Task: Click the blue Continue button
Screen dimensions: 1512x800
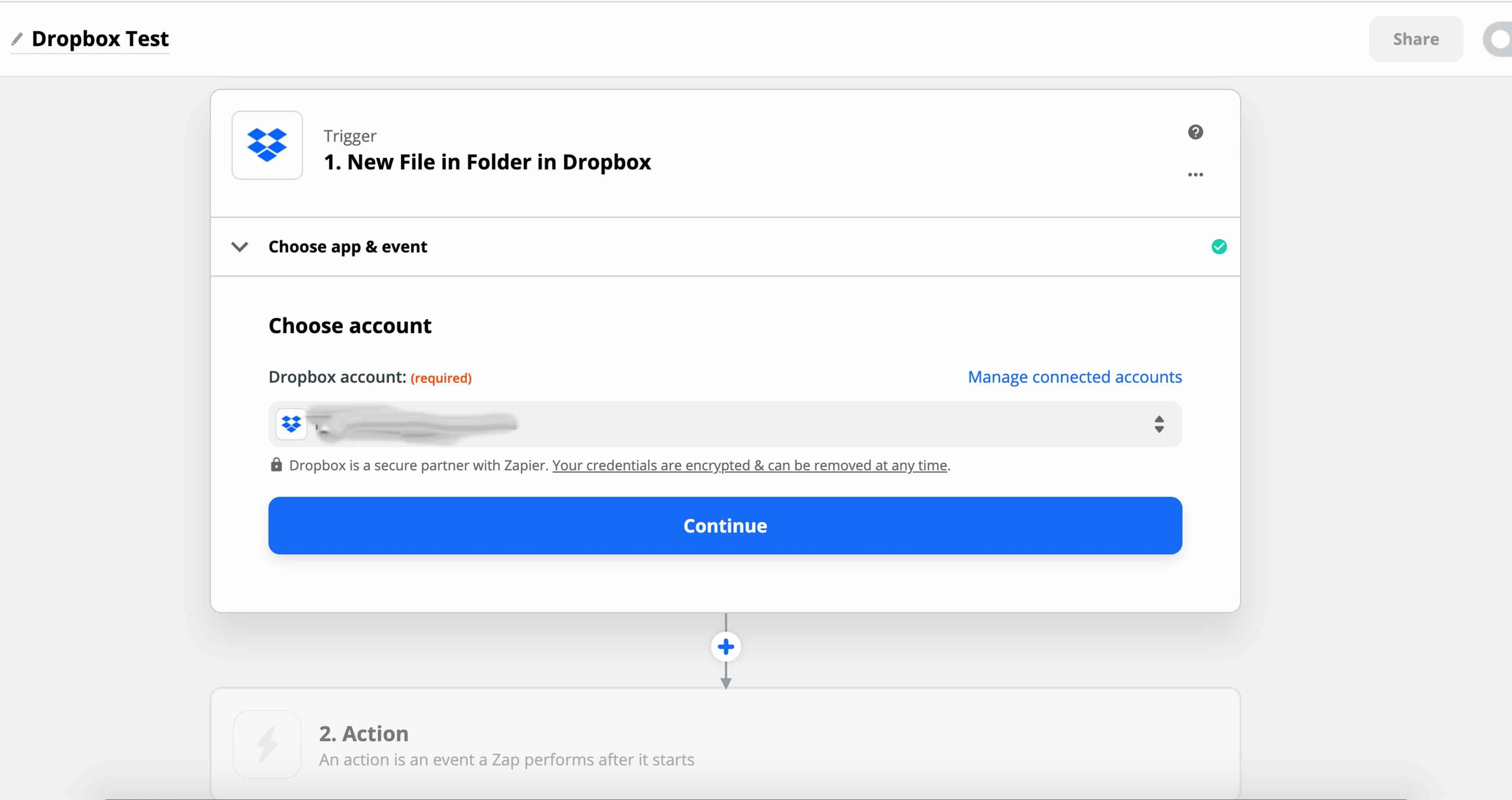Action: [x=725, y=525]
